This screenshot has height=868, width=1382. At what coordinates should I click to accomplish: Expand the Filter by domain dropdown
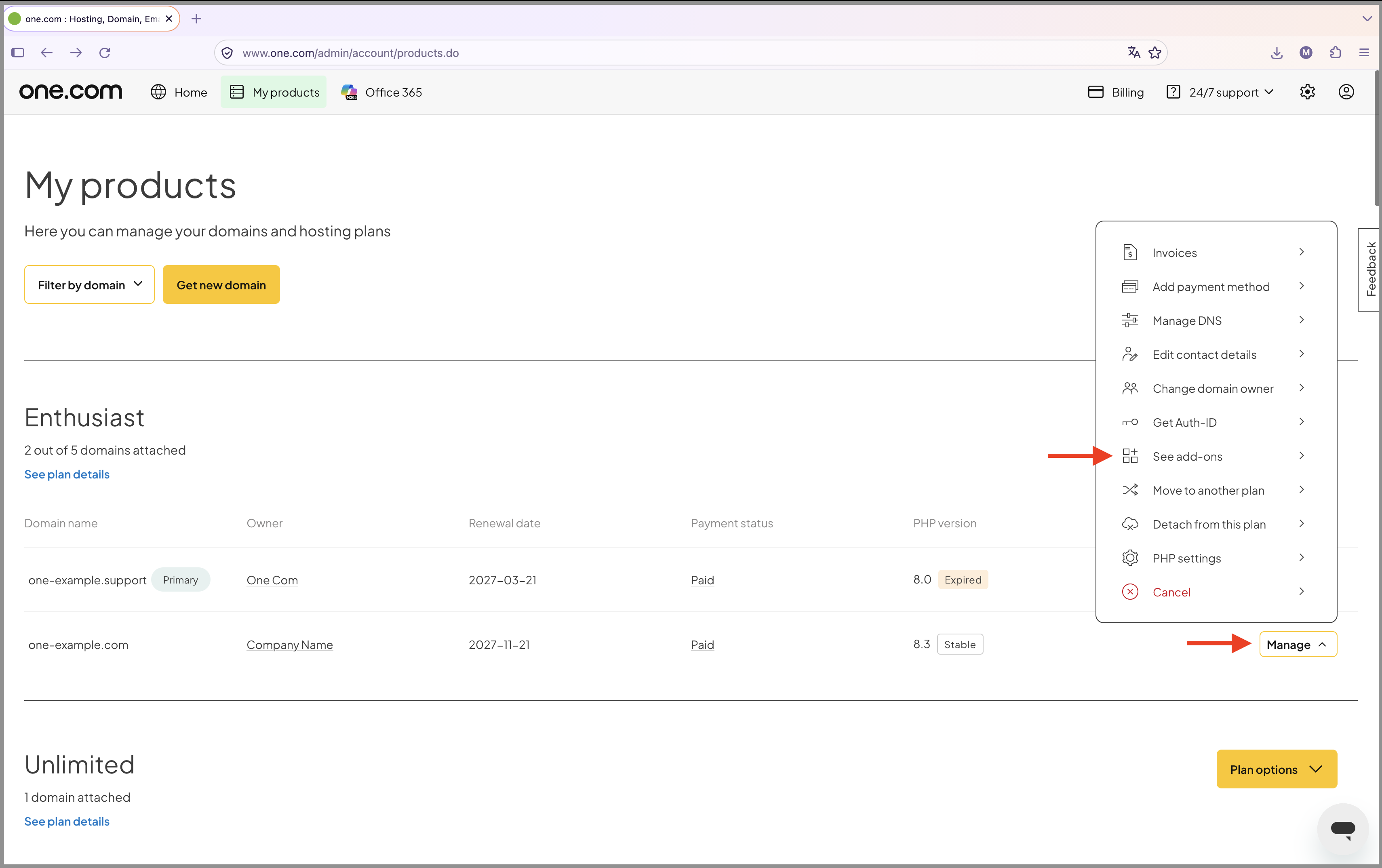click(x=90, y=285)
